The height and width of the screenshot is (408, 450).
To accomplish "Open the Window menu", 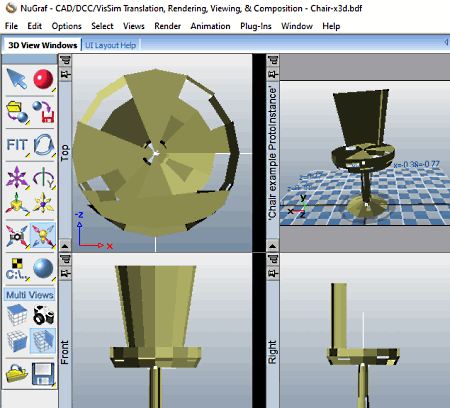I will (297, 26).
